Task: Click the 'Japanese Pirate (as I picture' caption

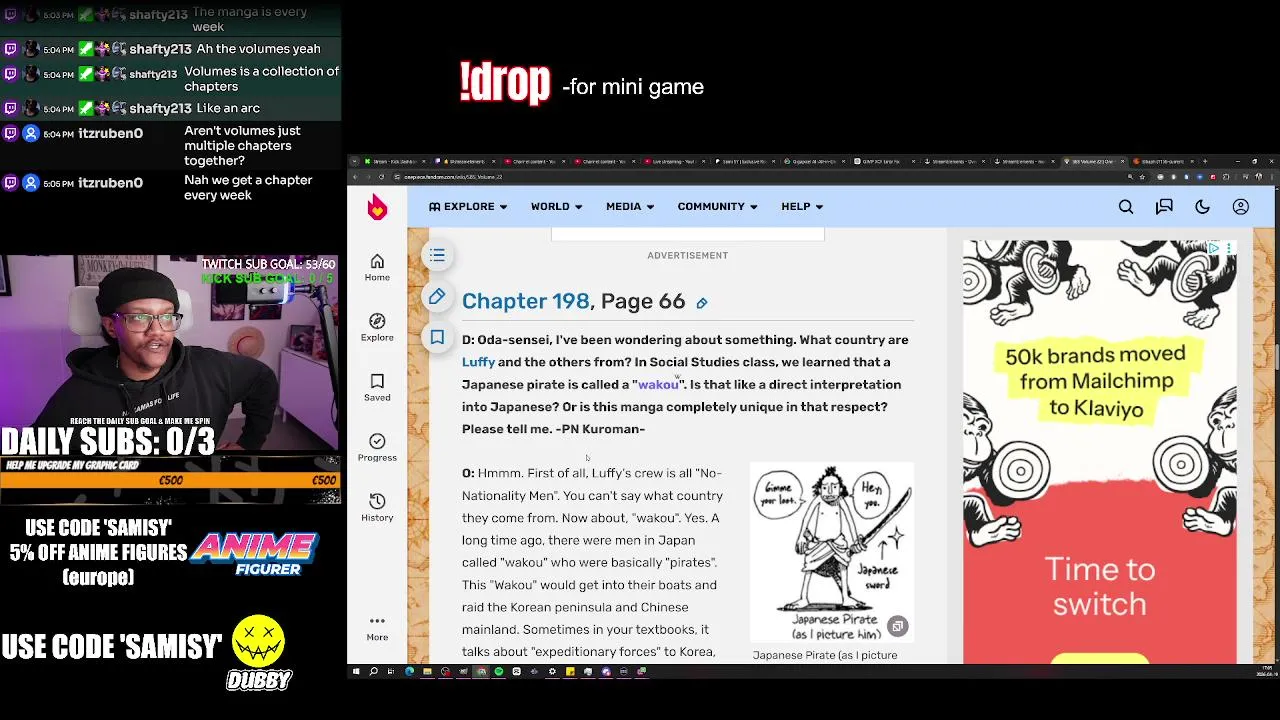Action: coord(825,655)
